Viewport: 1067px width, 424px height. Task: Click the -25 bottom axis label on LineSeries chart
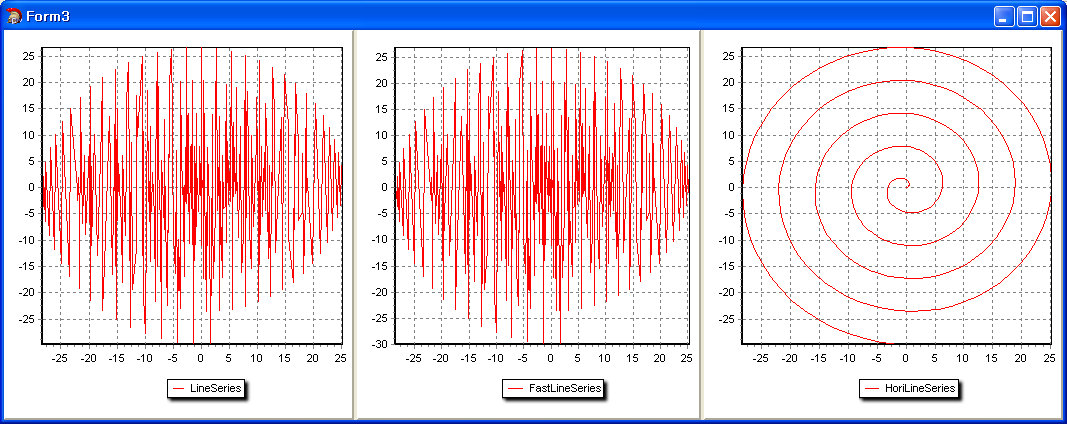pos(60,357)
